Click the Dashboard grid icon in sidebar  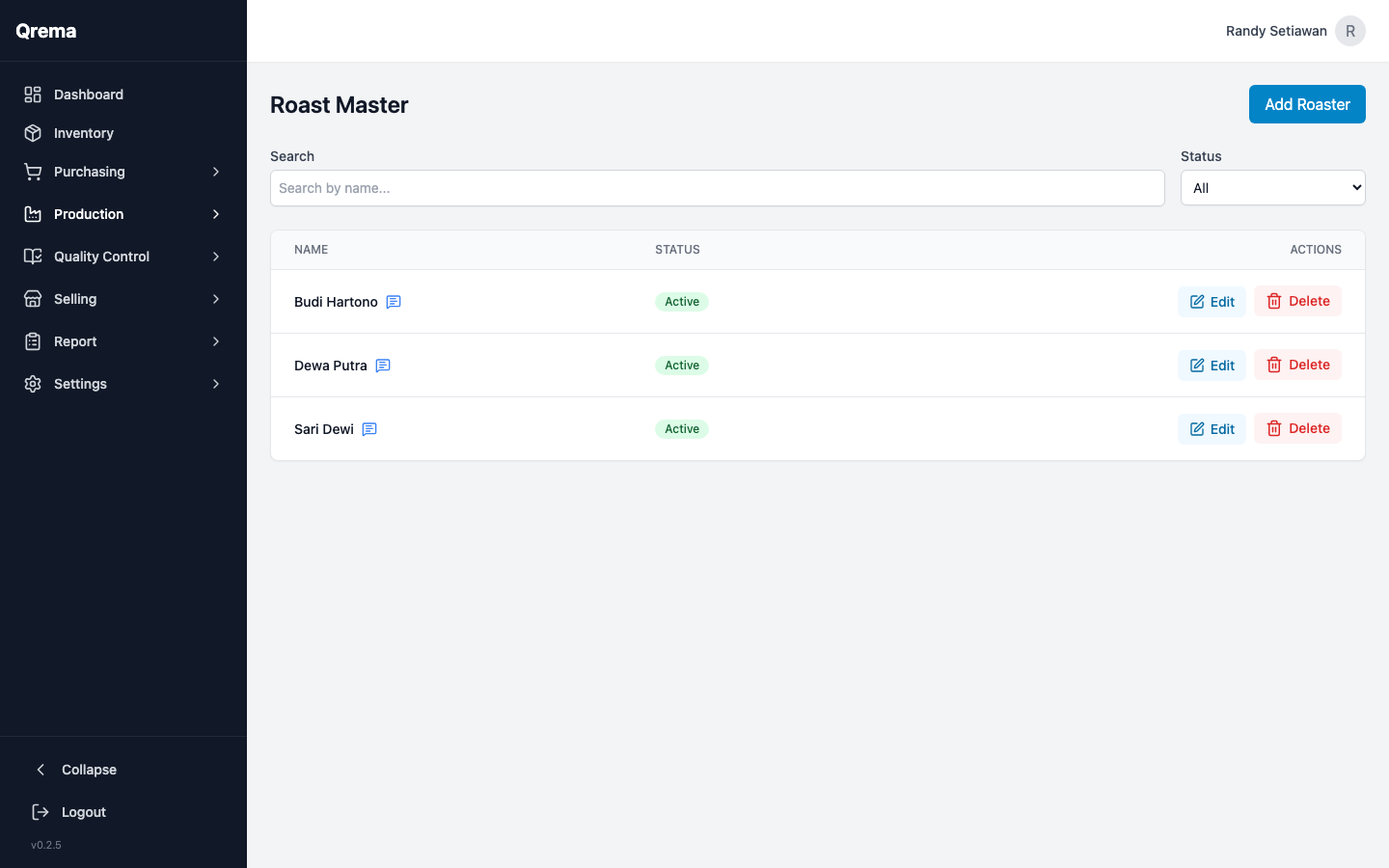click(x=33, y=95)
